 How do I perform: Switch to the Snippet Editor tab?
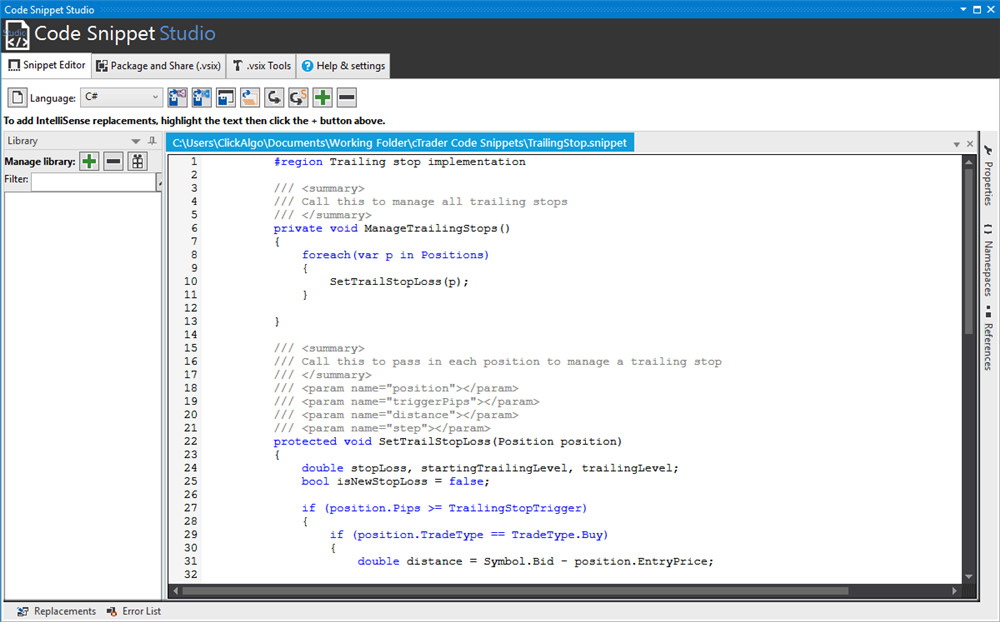point(47,65)
